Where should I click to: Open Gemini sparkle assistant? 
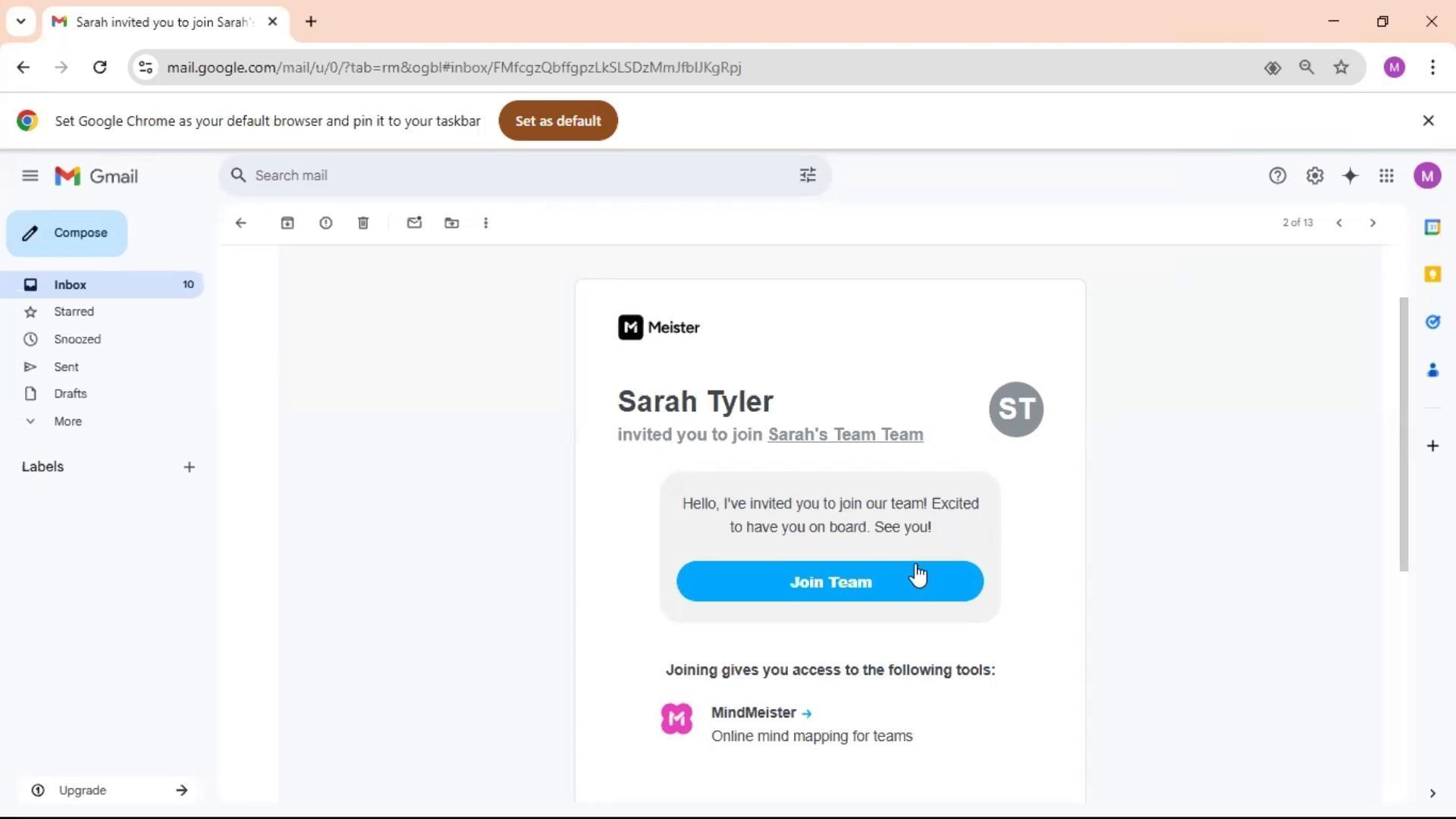tap(1350, 176)
